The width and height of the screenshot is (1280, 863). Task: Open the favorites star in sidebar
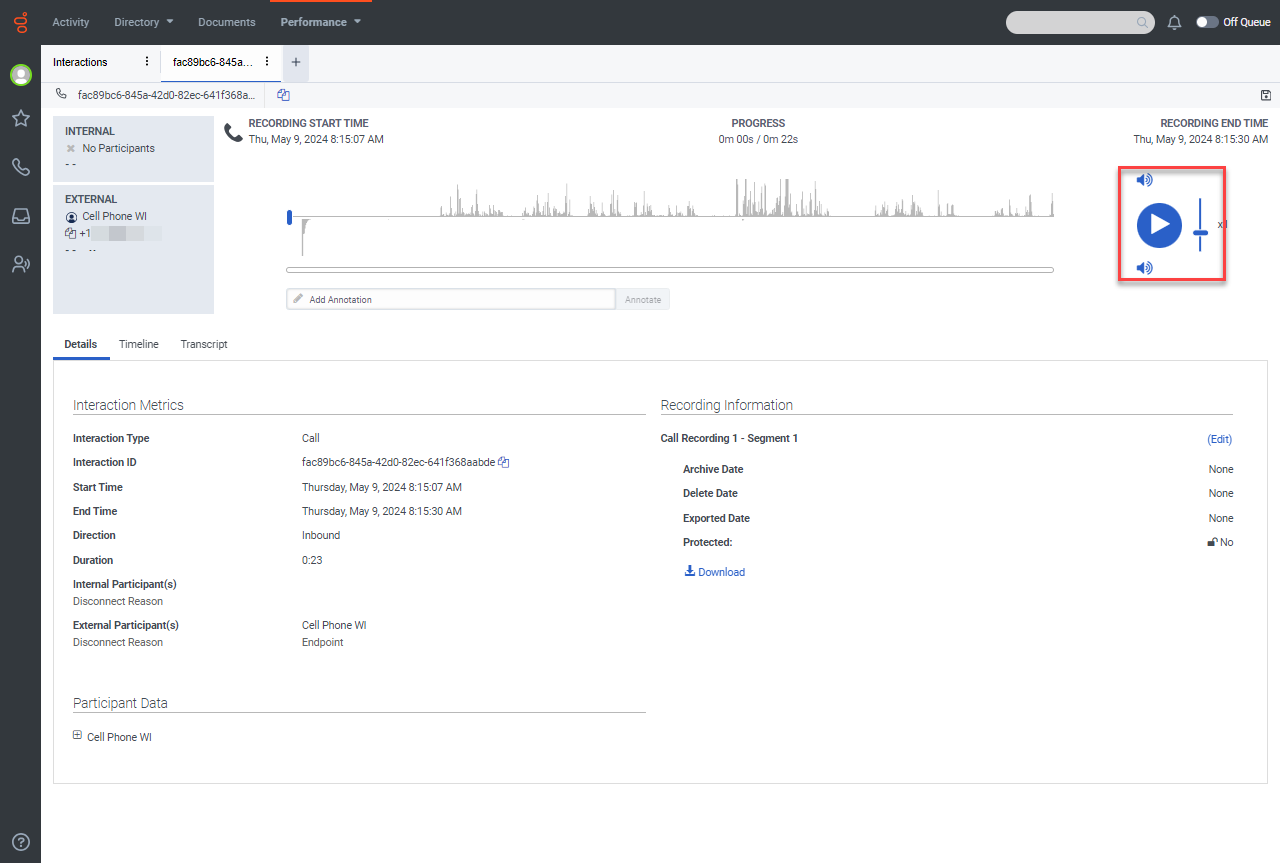20,119
